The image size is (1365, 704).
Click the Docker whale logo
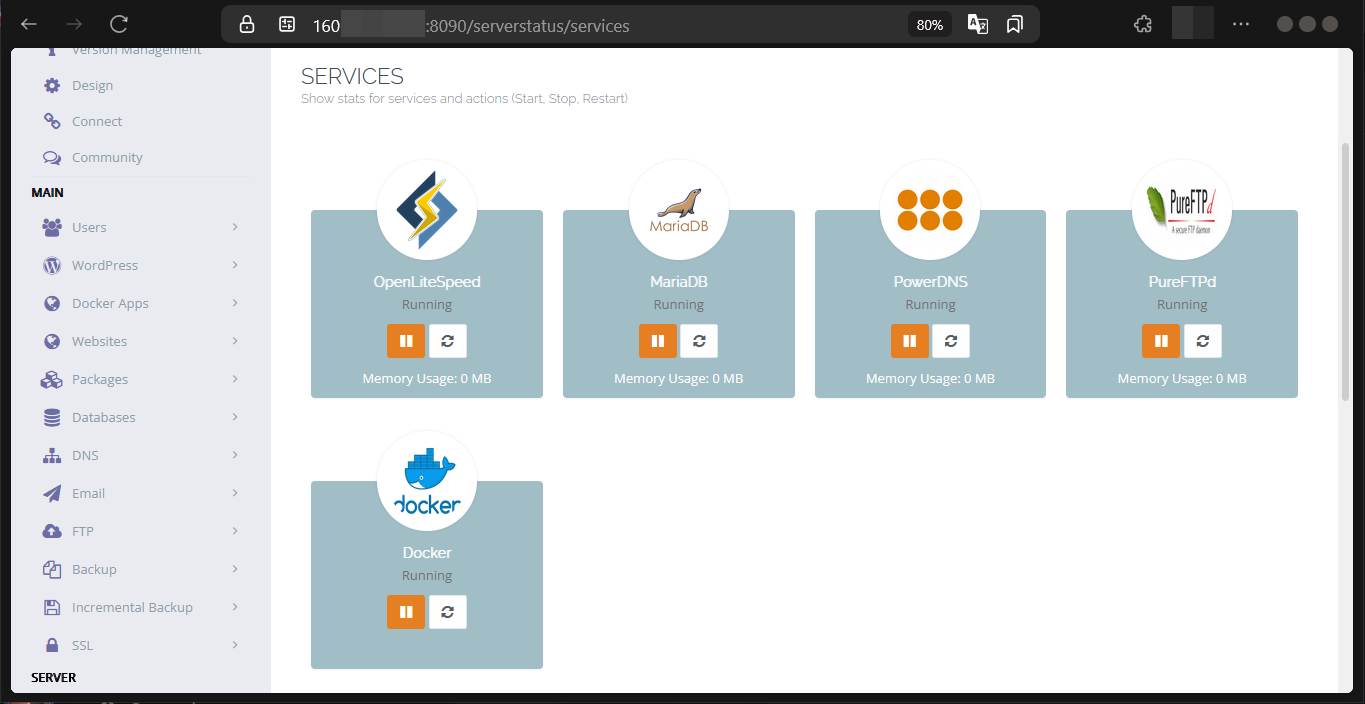tap(427, 481)
